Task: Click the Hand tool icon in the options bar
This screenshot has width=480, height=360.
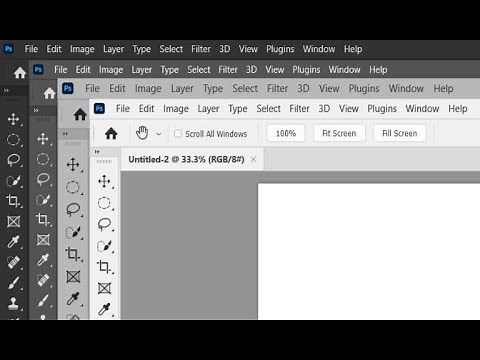Action: (x=142, y=133)
